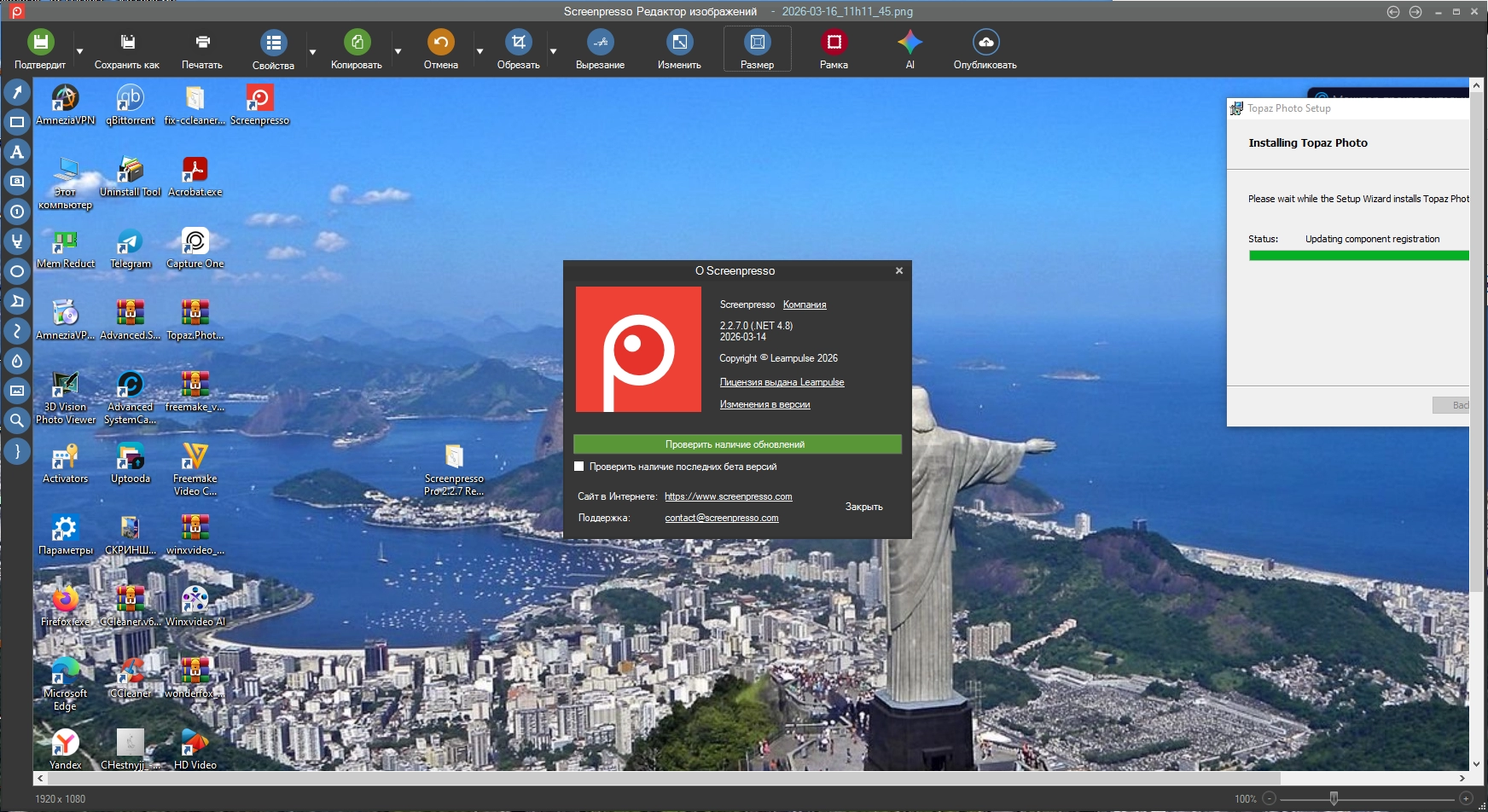Select the Arrow drawing tool in left sidebar
The height and width of the screenshot is (812, 1488).
point(17,92)
